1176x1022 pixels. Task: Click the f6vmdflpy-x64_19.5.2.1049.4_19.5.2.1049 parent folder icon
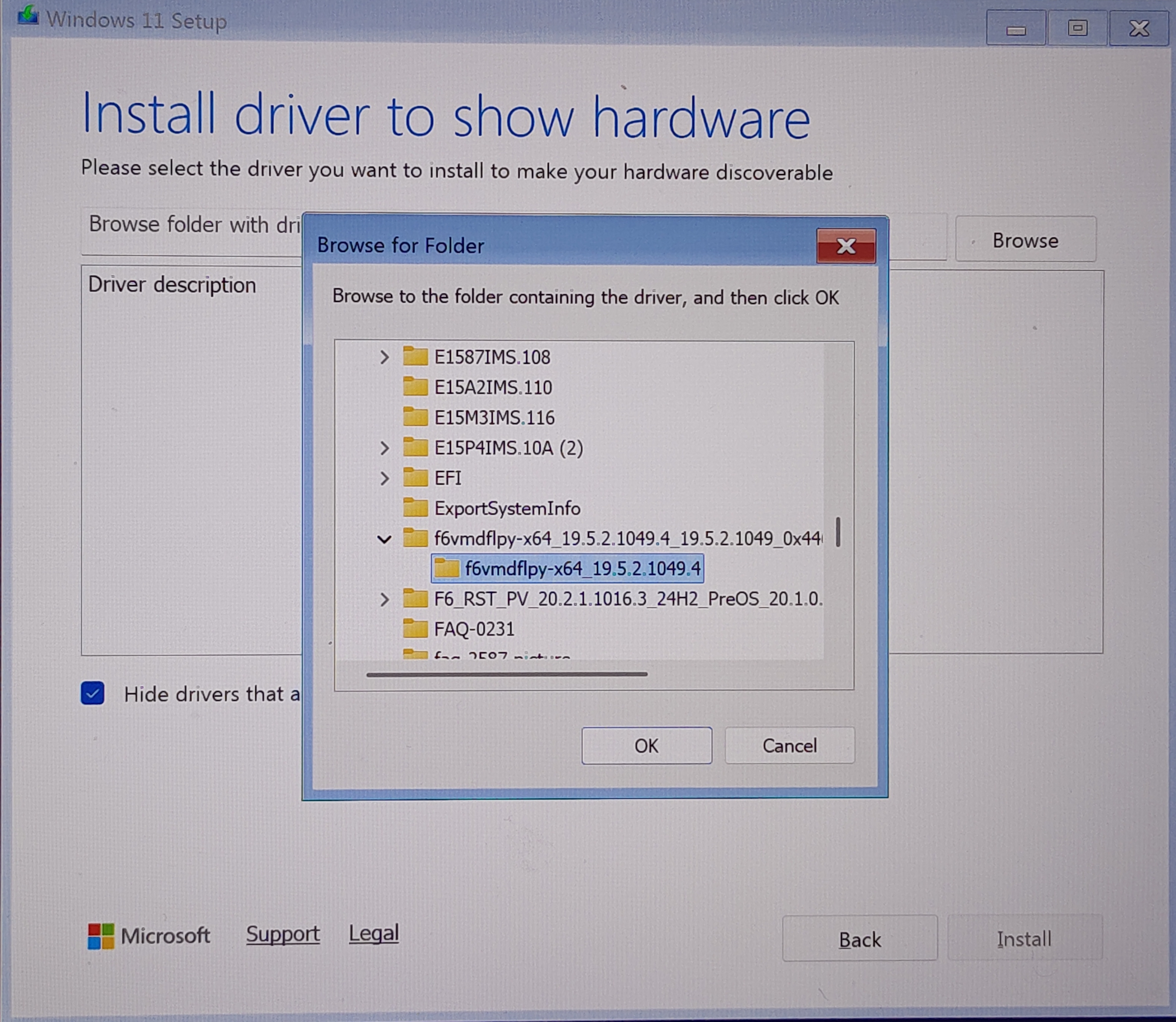pos(415,538)
